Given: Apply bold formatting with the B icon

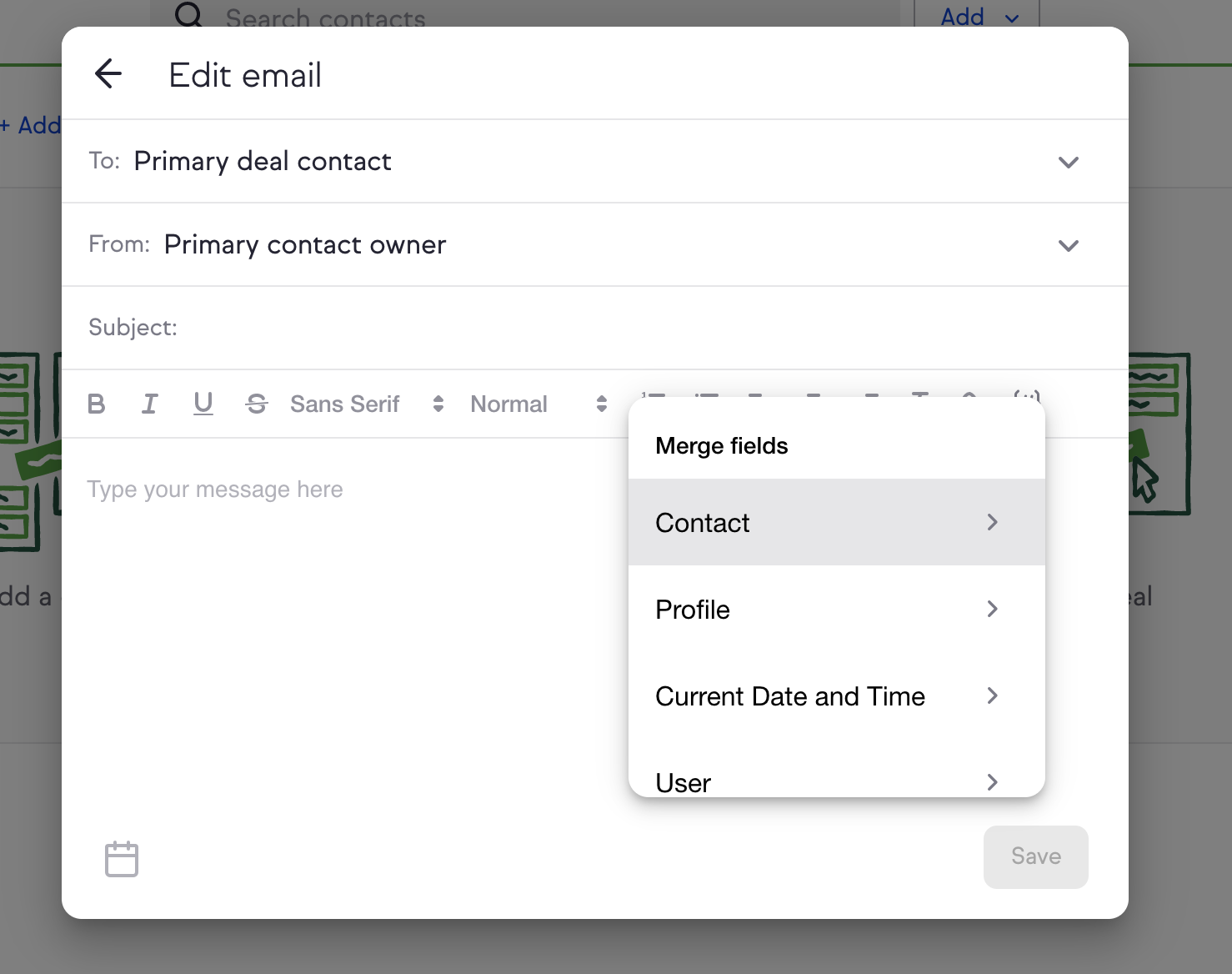Looking at the screenshot, I should click(97, 404).
